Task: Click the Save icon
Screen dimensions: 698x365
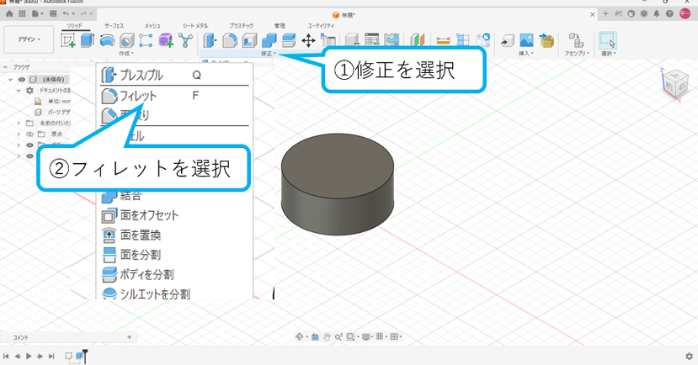Action: click(x=53, y=14)
